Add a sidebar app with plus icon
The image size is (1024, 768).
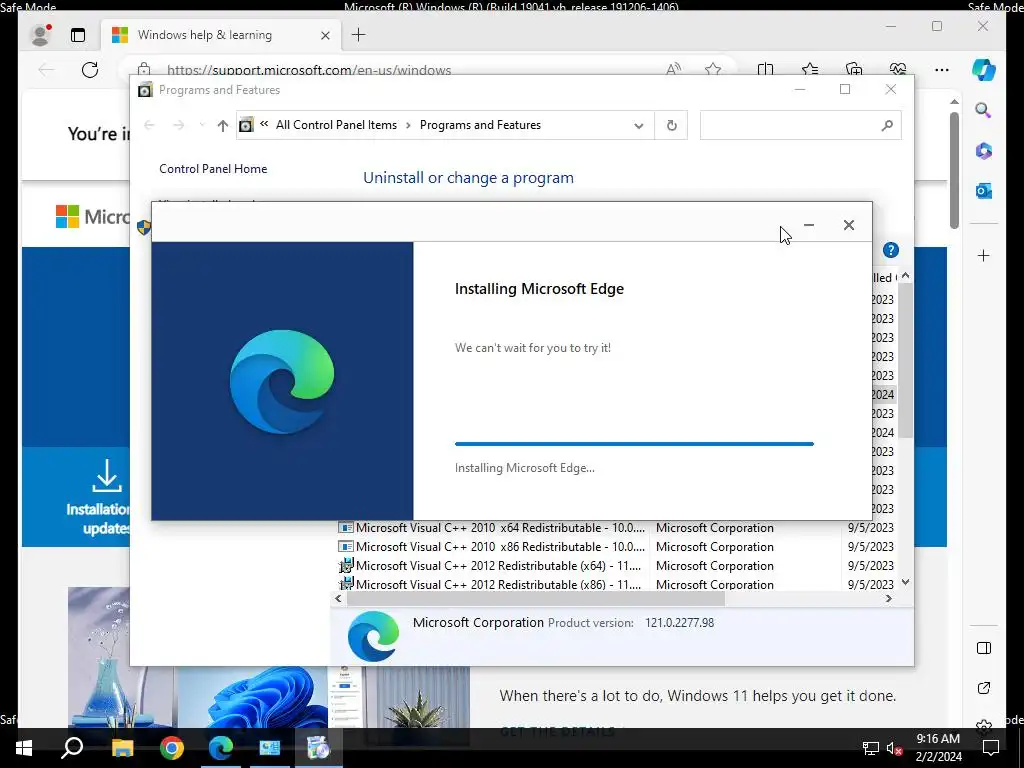coord(984,255)
